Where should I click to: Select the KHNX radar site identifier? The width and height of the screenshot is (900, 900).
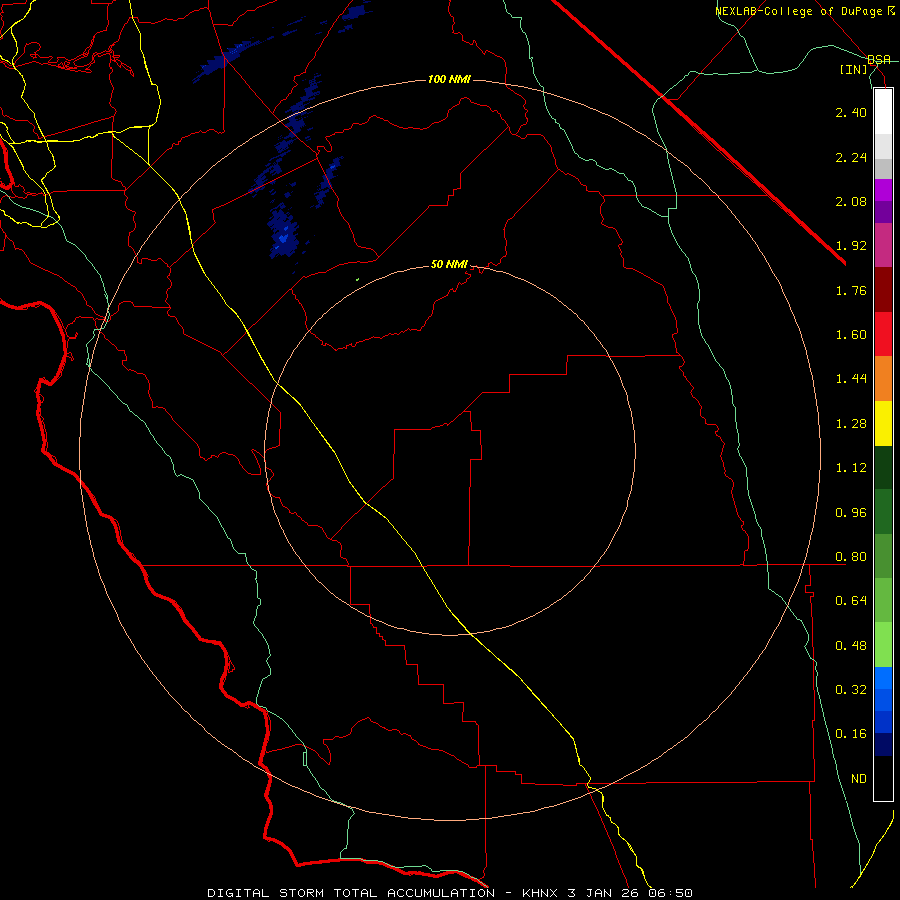pyautogui.click(x=540, y=893)
